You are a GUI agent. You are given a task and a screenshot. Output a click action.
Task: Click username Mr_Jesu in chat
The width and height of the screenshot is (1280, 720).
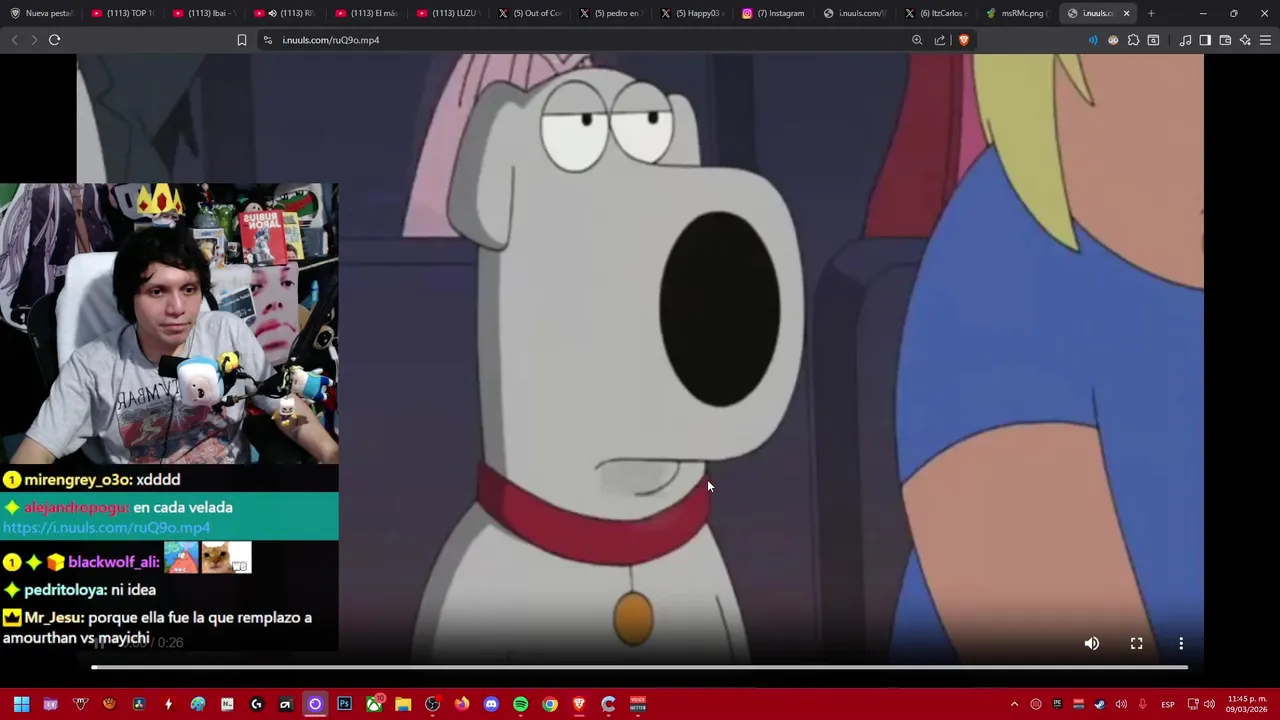pos(53,618)
